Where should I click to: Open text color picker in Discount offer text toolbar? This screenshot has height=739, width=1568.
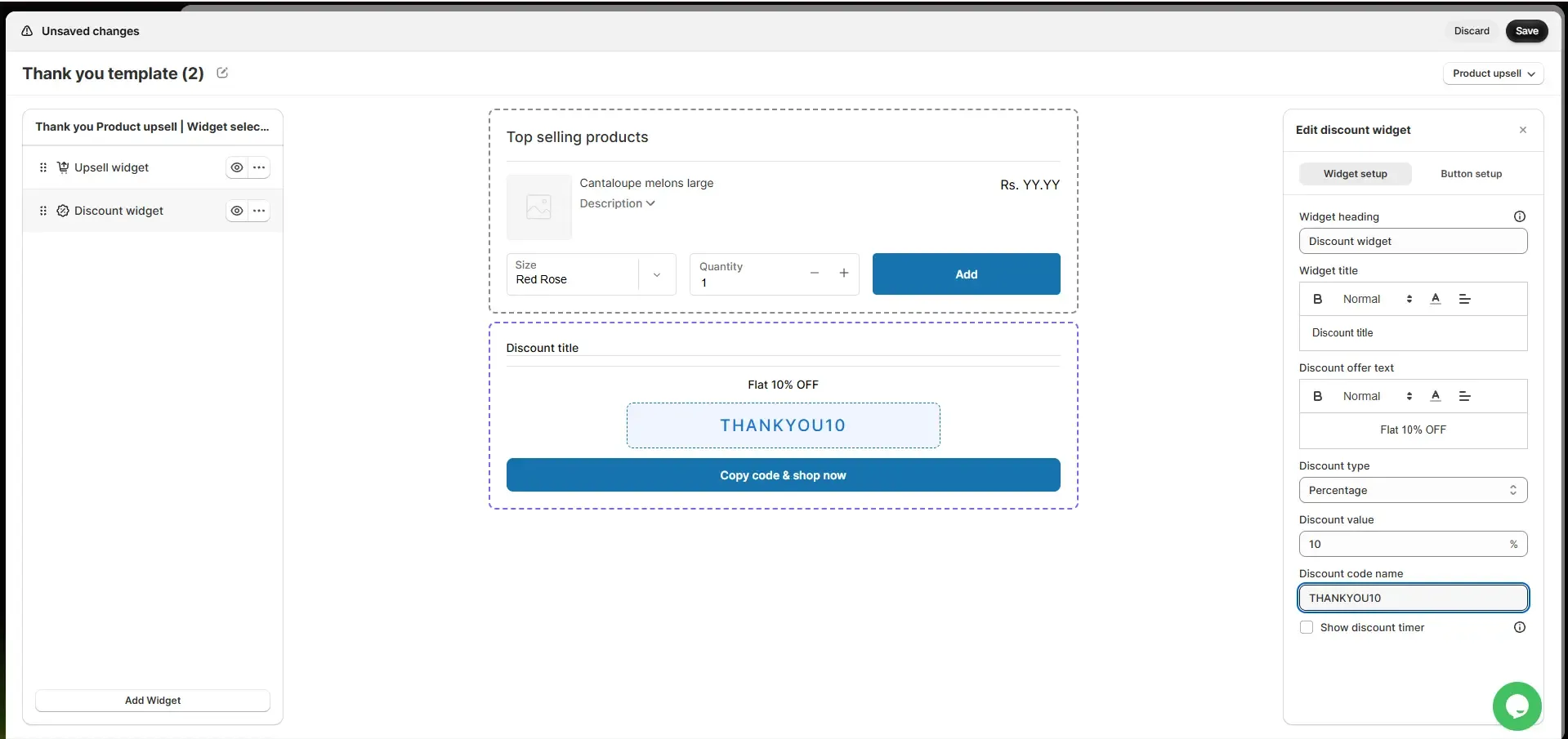1436,396
